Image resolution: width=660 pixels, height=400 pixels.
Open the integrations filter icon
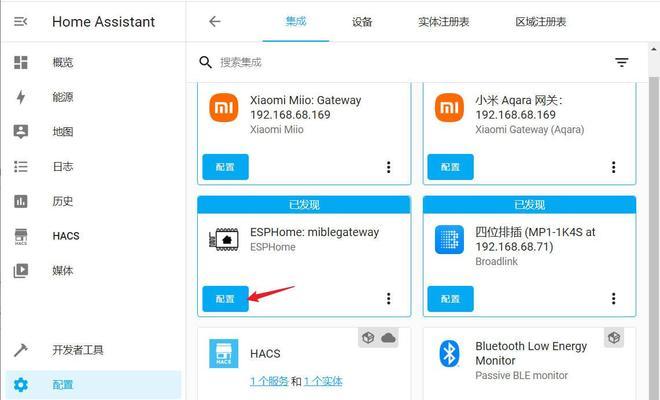click(x=622, y=62)
